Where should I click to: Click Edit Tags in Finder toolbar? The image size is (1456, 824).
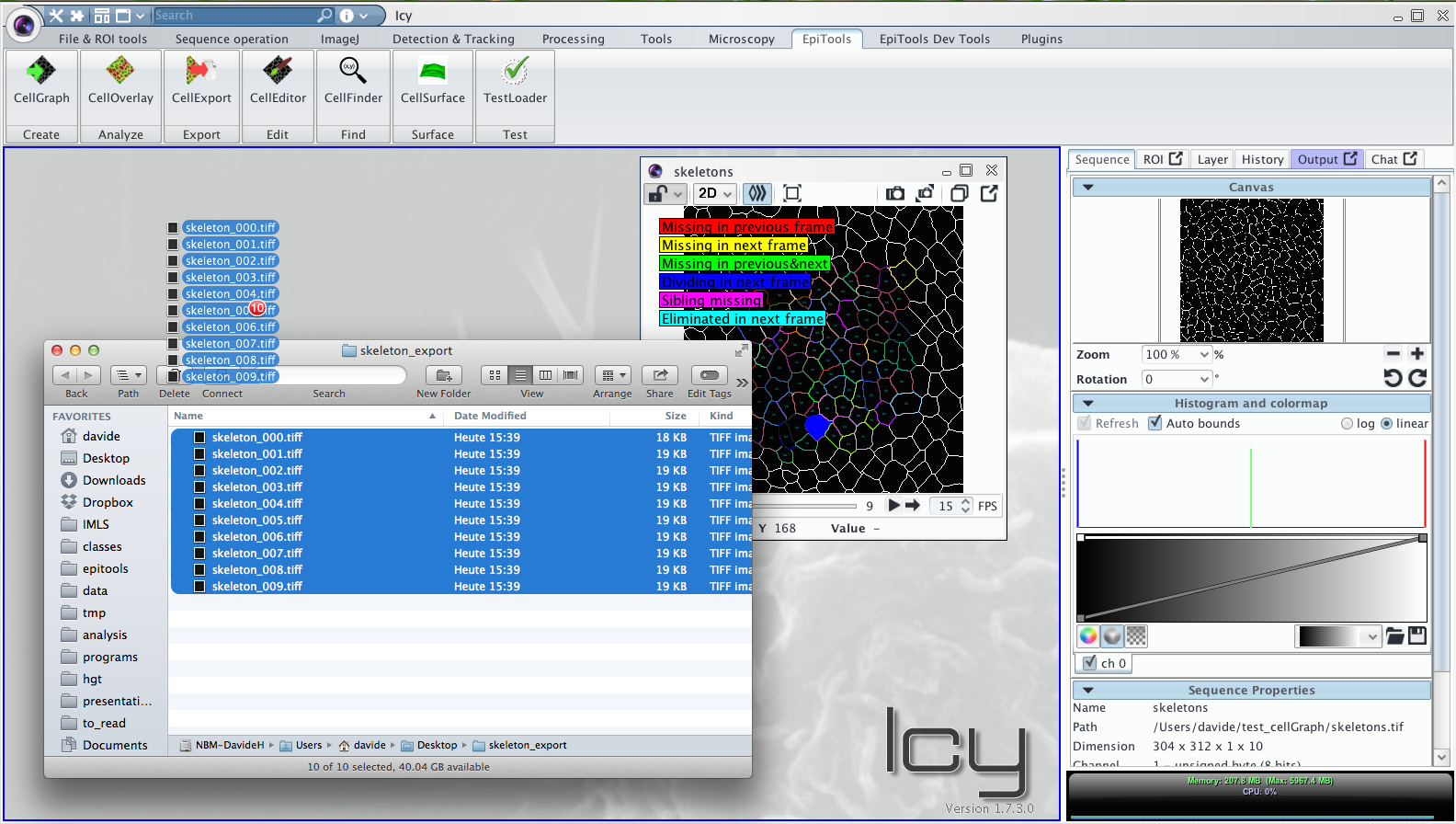pos(710,375)
